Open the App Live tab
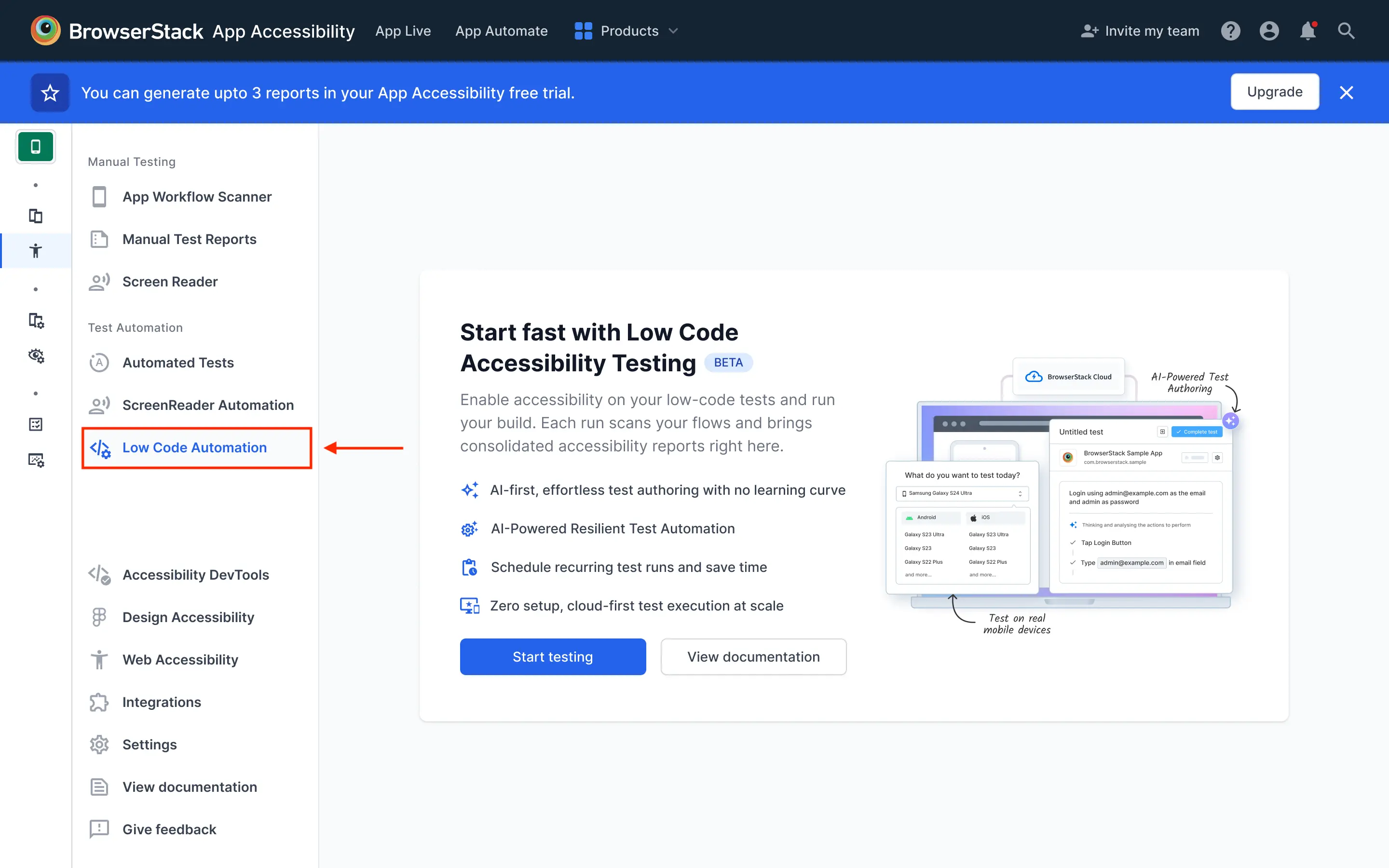1389x868 pixels. coord(403,31)
